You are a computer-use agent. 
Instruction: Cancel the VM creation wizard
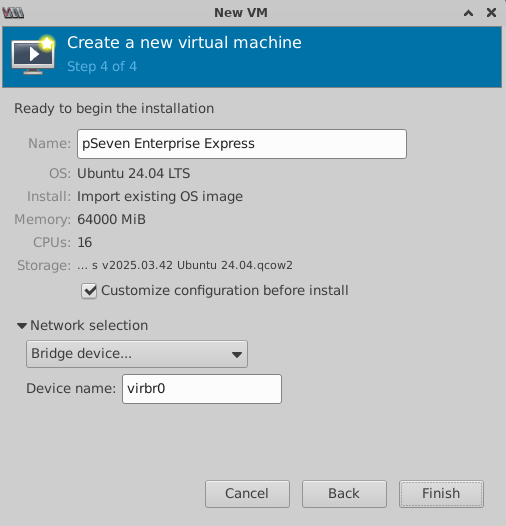(x=247, y=494)
